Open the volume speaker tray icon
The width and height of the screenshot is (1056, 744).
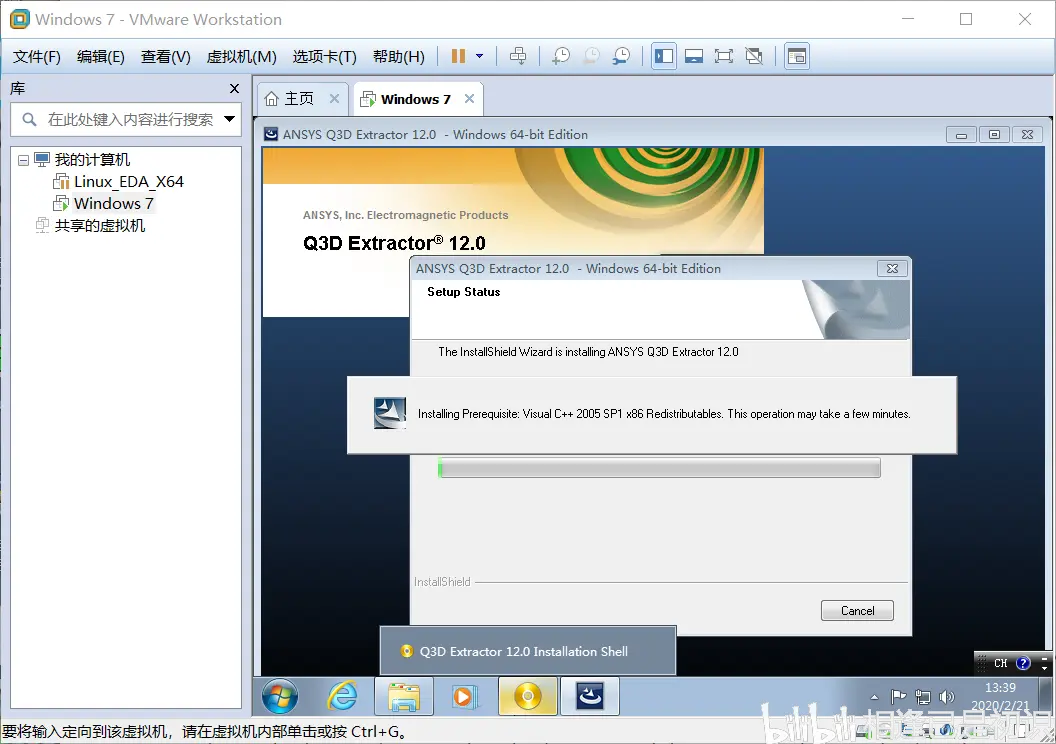[x=947, y=697]
